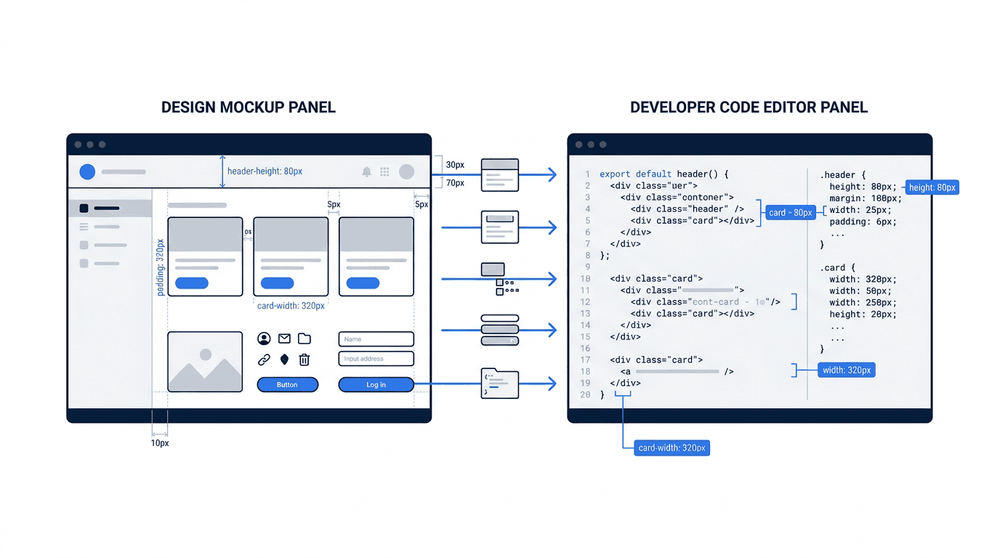
Task: Click the Input address field
Action: (376, 358)
